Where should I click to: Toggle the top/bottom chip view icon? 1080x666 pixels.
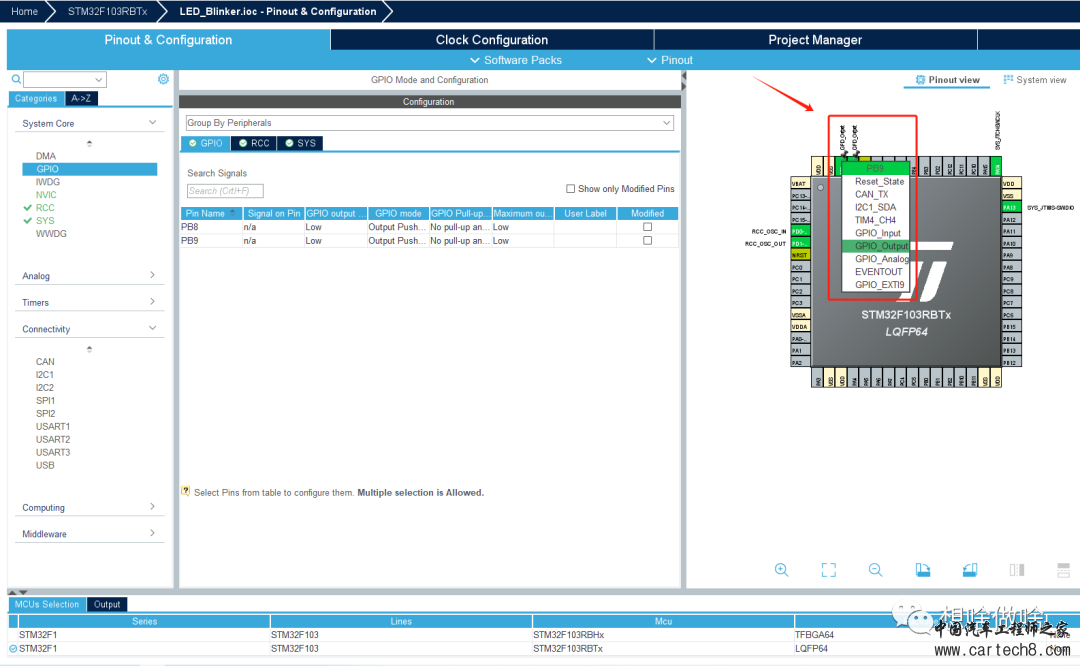point(1017,570)
